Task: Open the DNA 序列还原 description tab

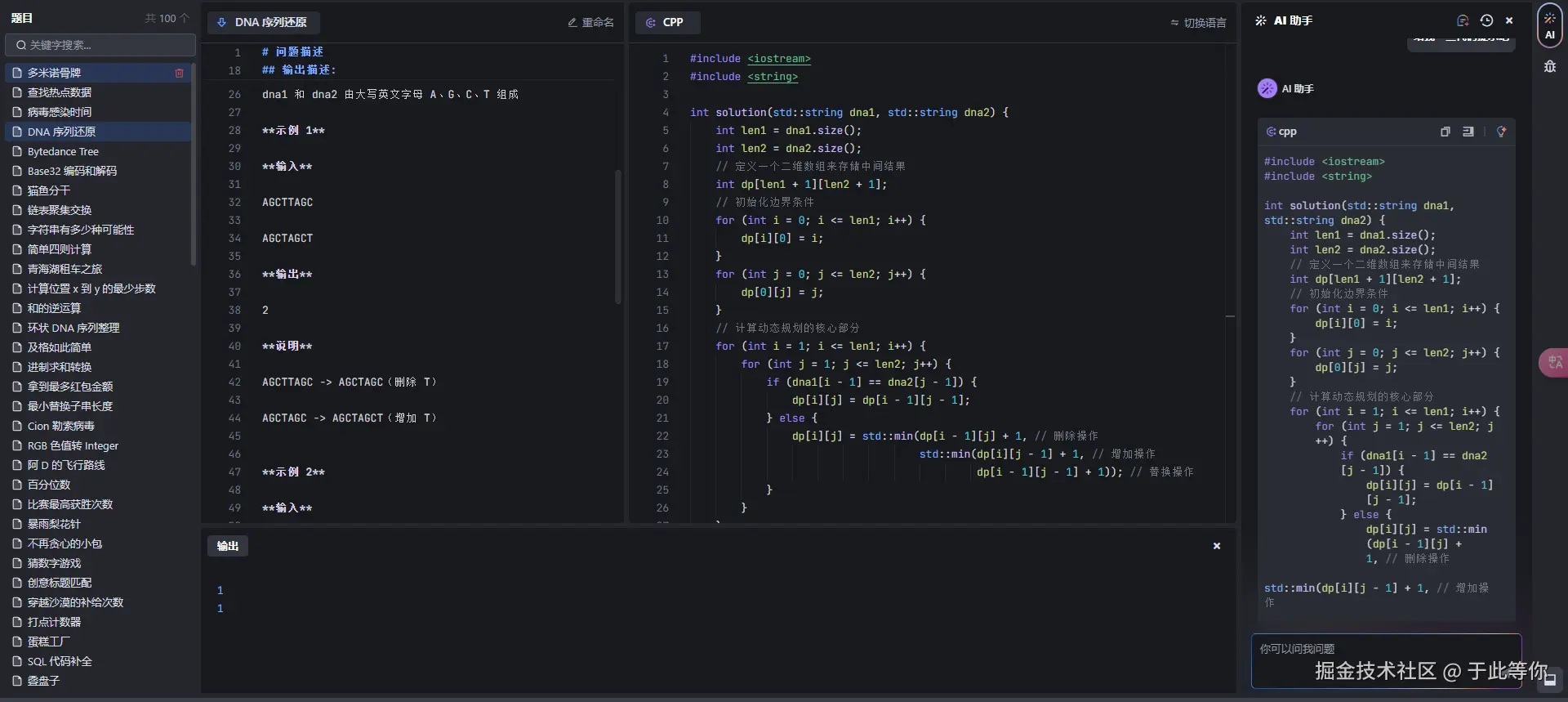Action: [x=263, y=23]
